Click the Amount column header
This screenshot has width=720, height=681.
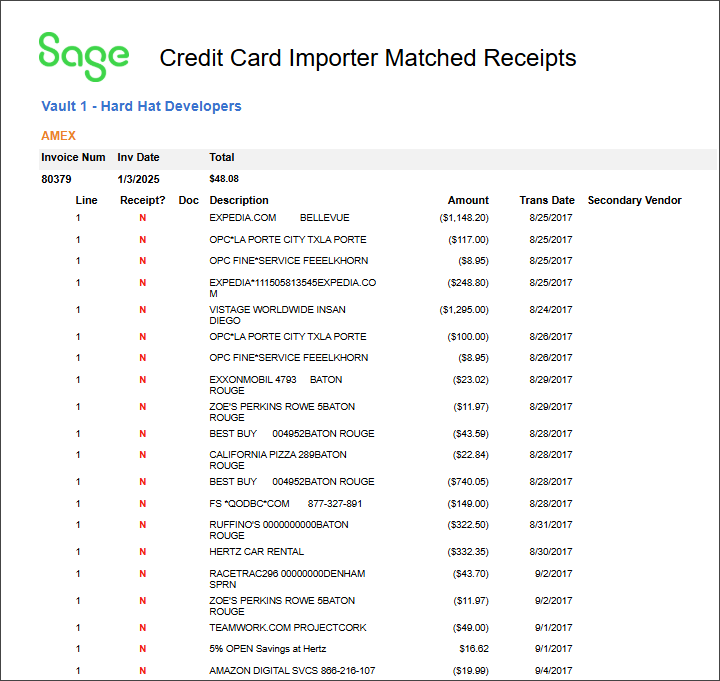click(468, 200)
